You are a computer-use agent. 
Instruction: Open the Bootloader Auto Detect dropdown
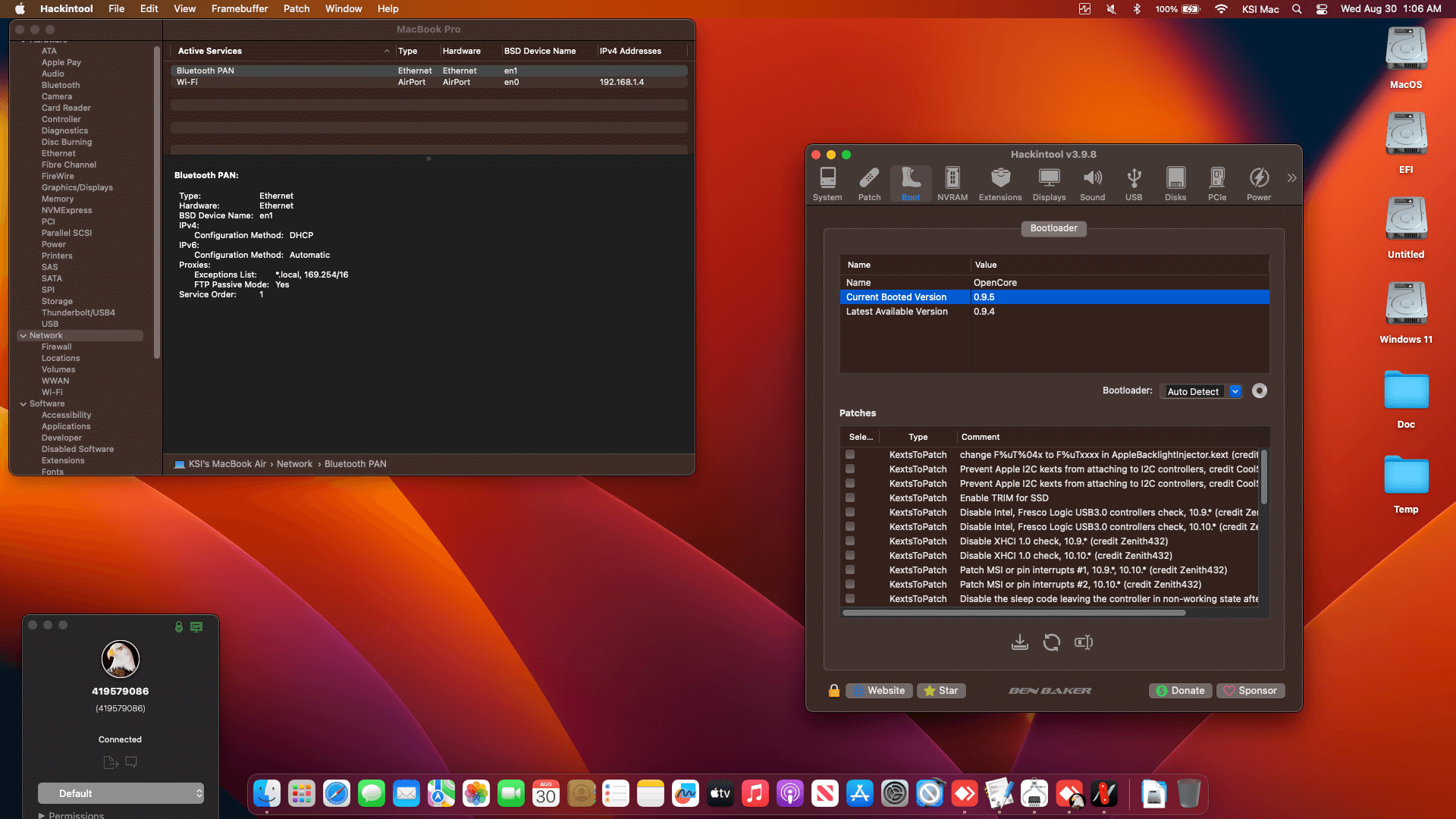click(x=1200, y=391)
